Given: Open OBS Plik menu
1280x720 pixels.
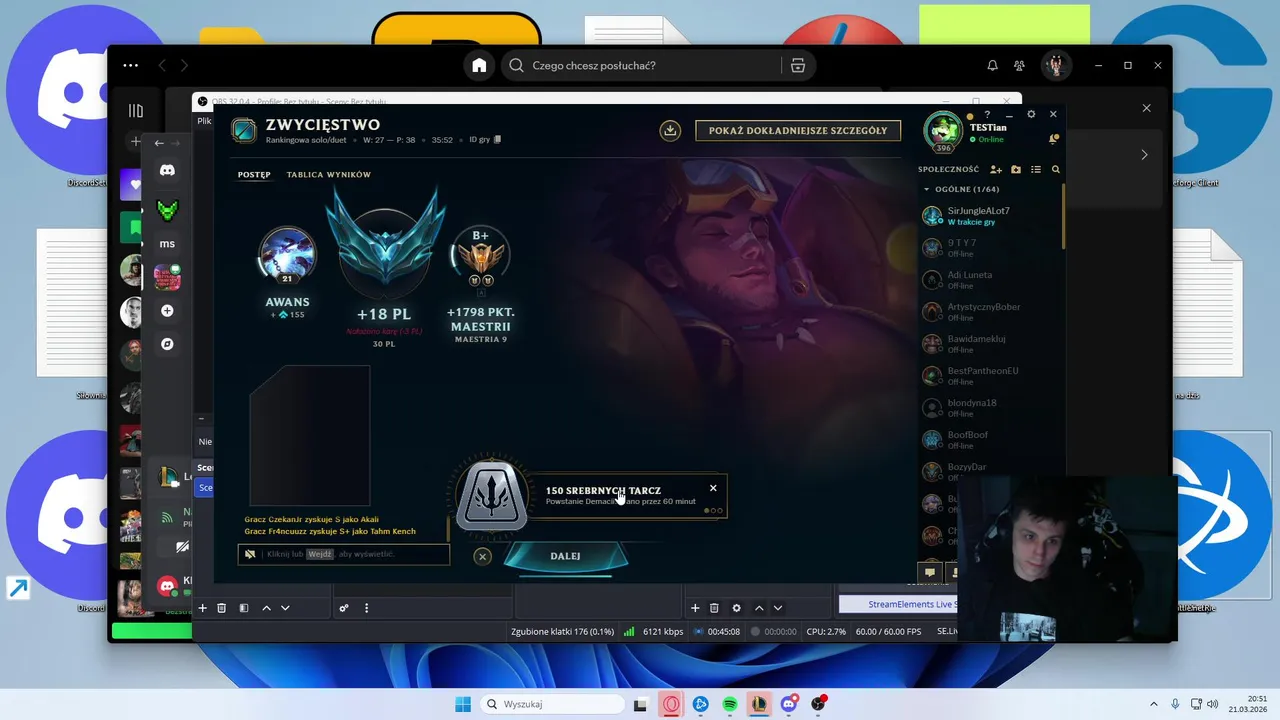Looking at the screenshot, I should 204,121.
